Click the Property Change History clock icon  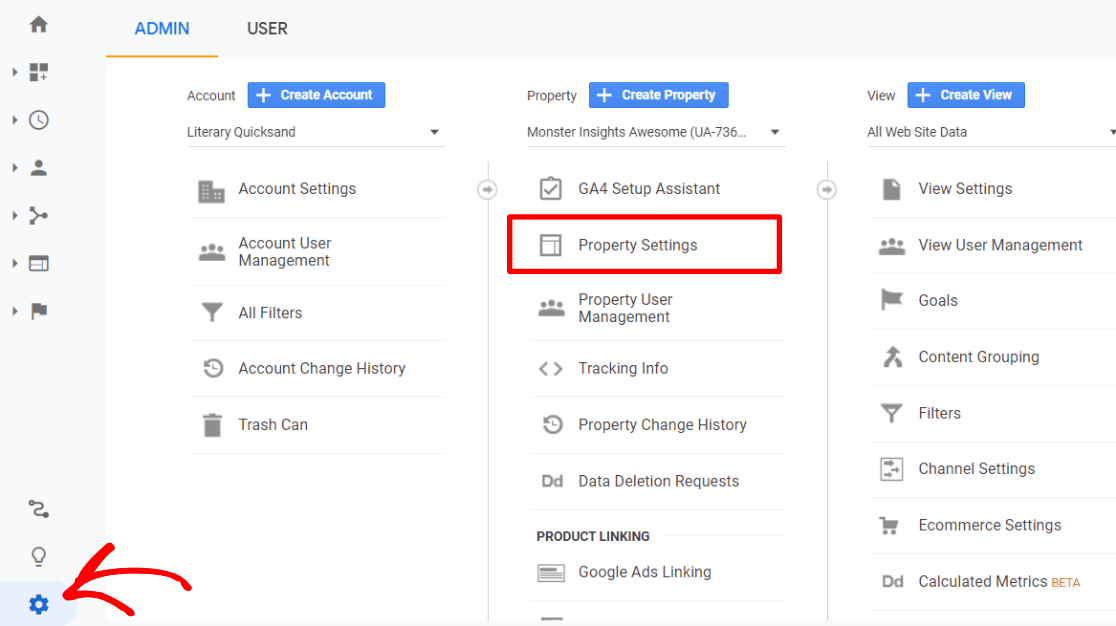pos(552,425)
